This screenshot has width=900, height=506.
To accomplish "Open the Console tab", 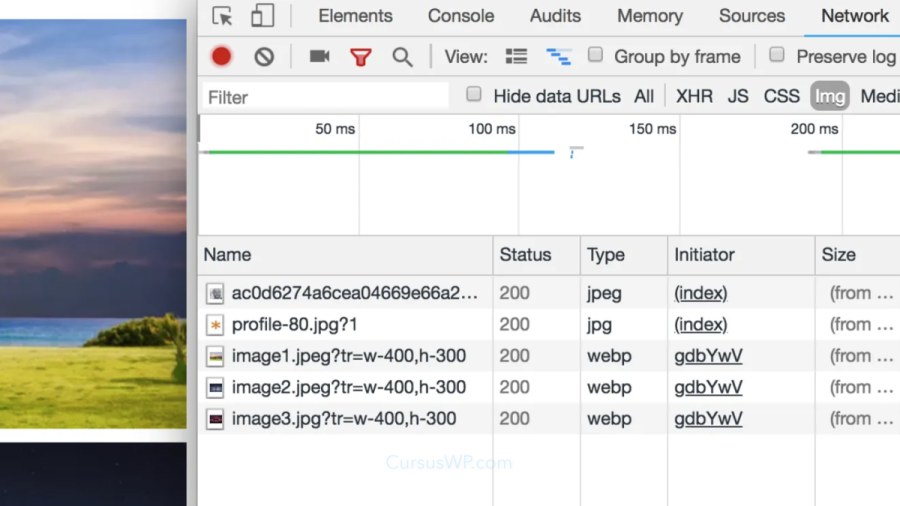I will coord(461,16).
